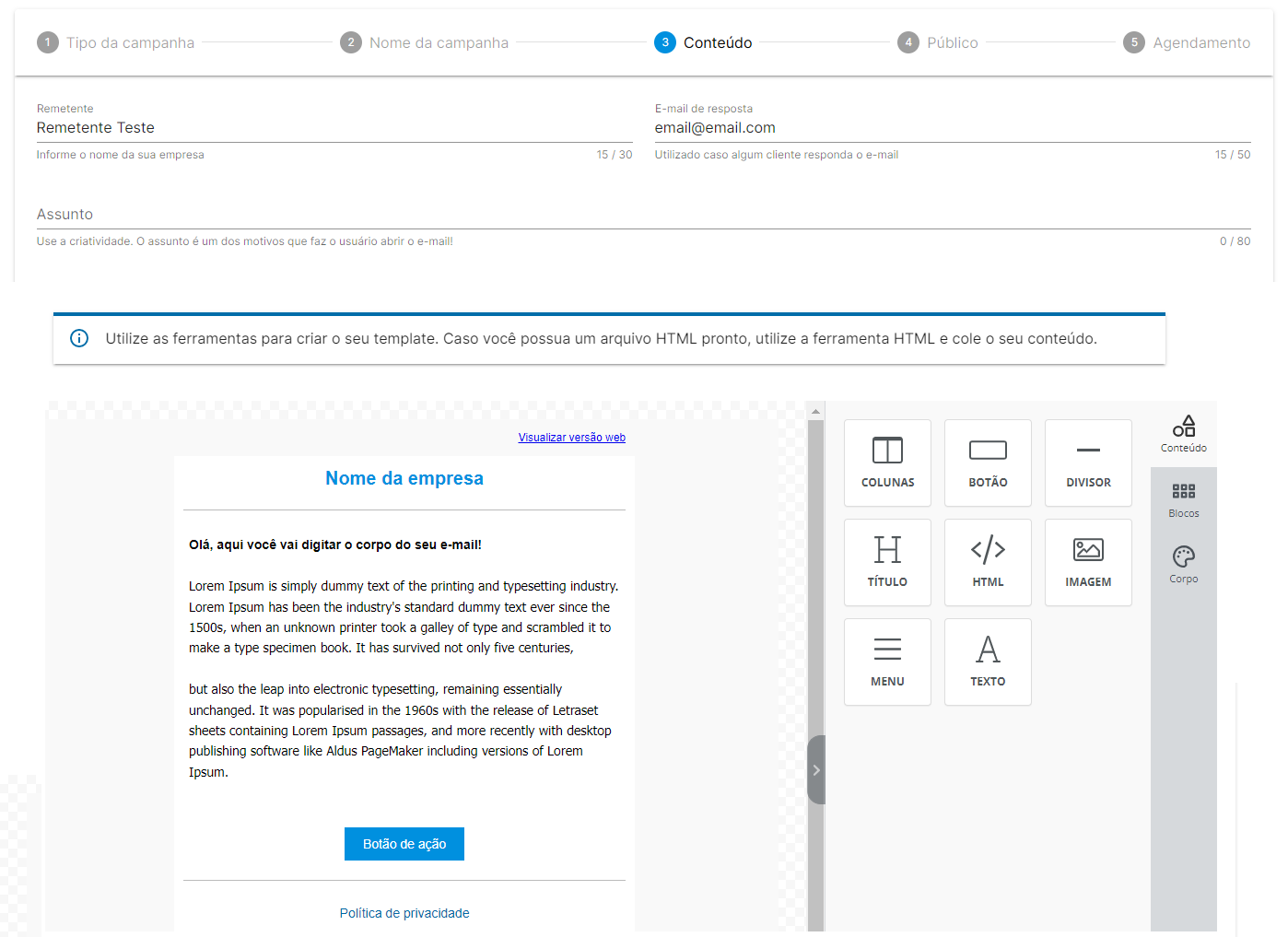Add a Colunas content block
This screenshot has height=937, width=1288.
click(x=887, y=463)
